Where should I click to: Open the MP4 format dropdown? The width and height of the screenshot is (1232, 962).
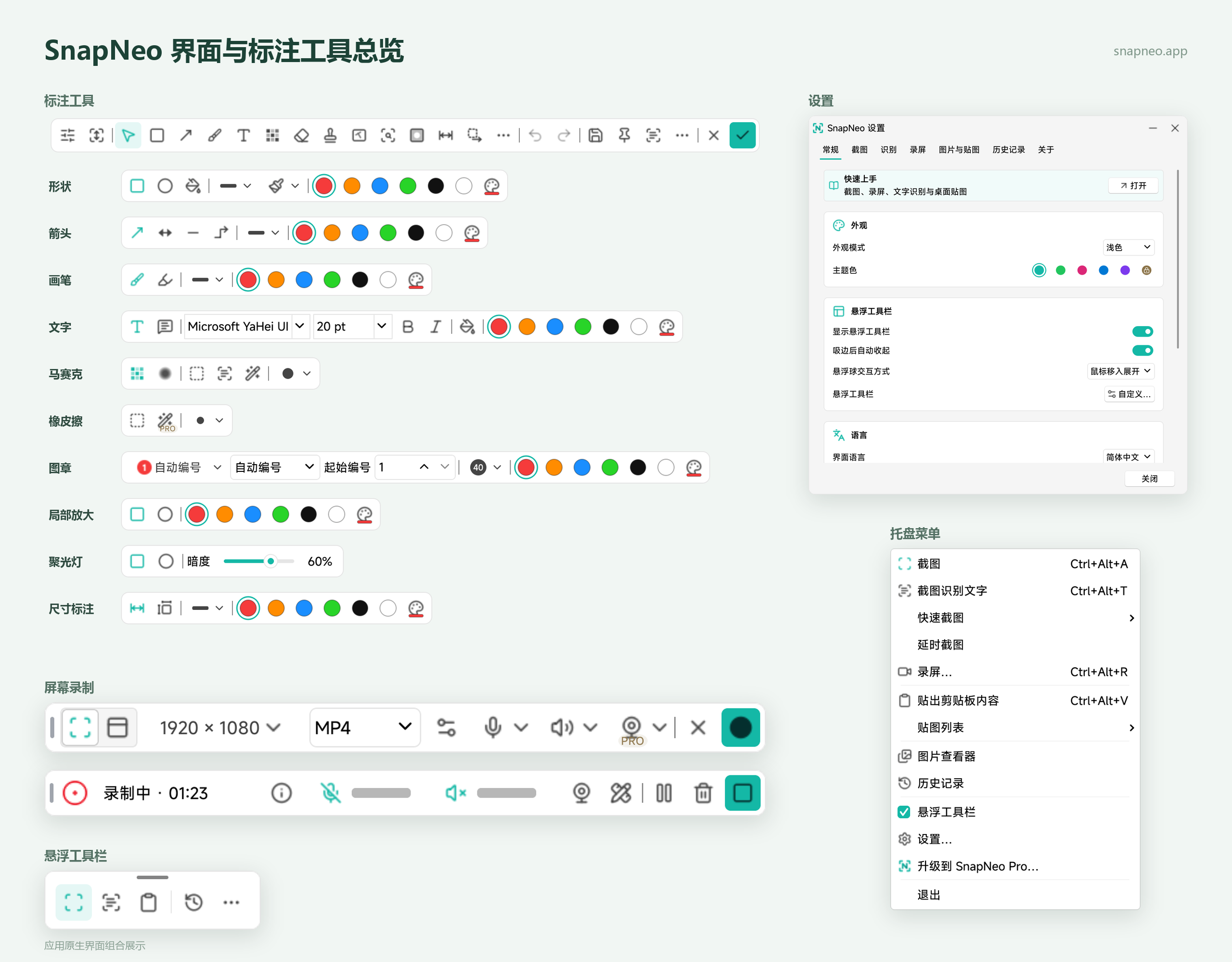[364, 727]
